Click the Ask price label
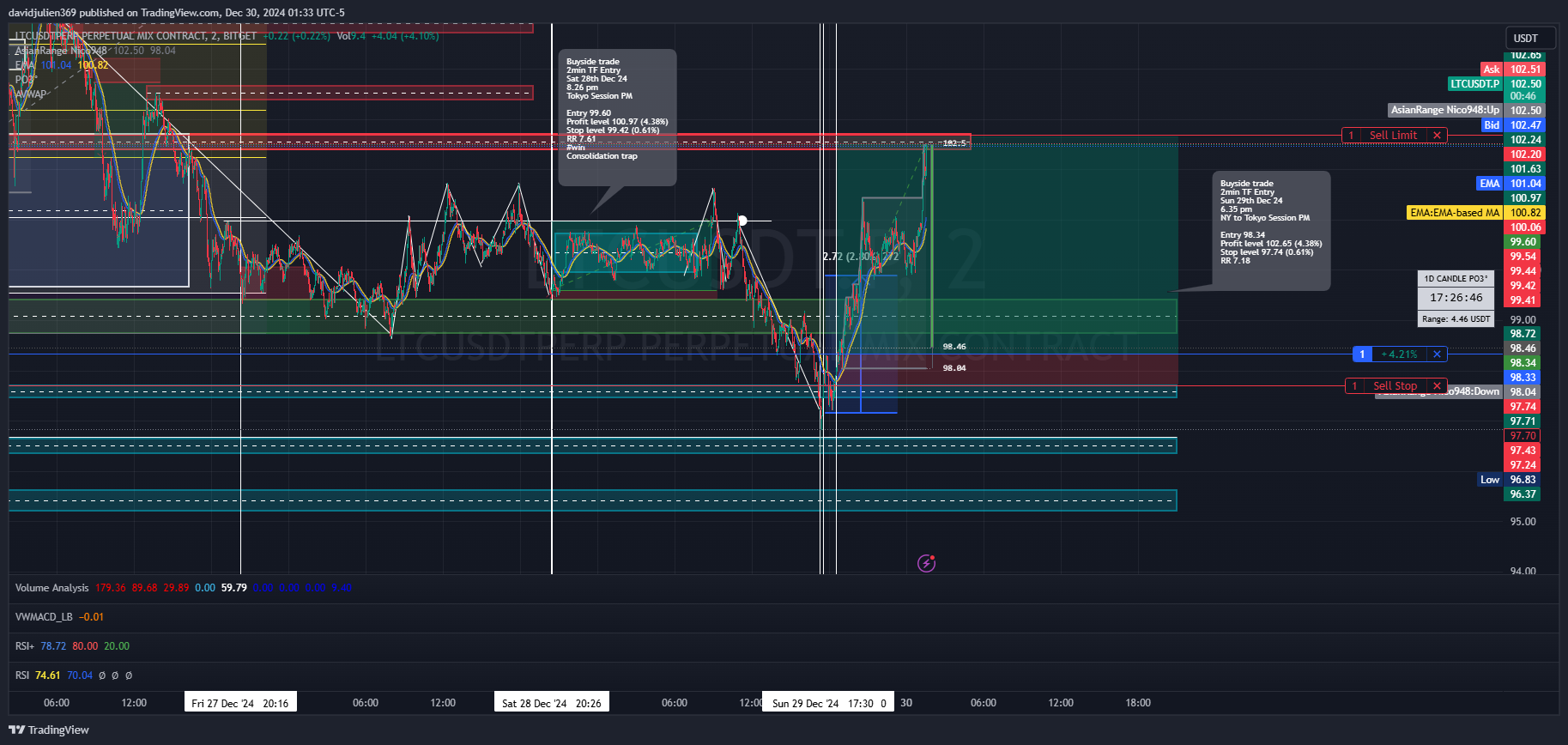 (x=1492, y=70)
